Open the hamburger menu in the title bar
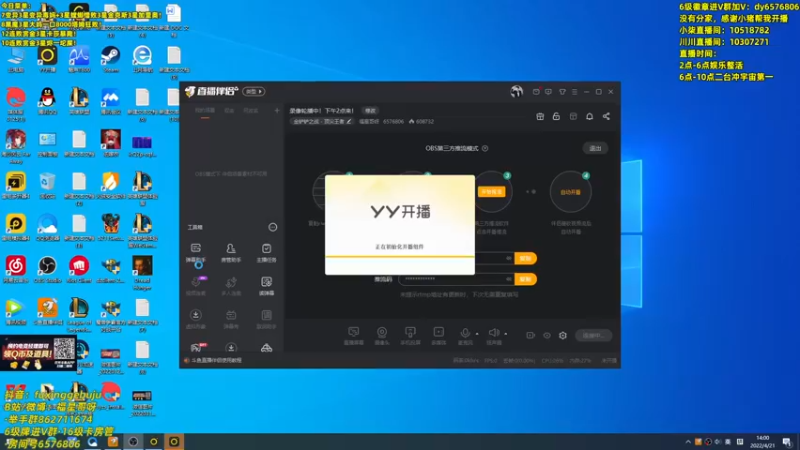The width and height of the screenshot is (800, 450). [574, 92]
